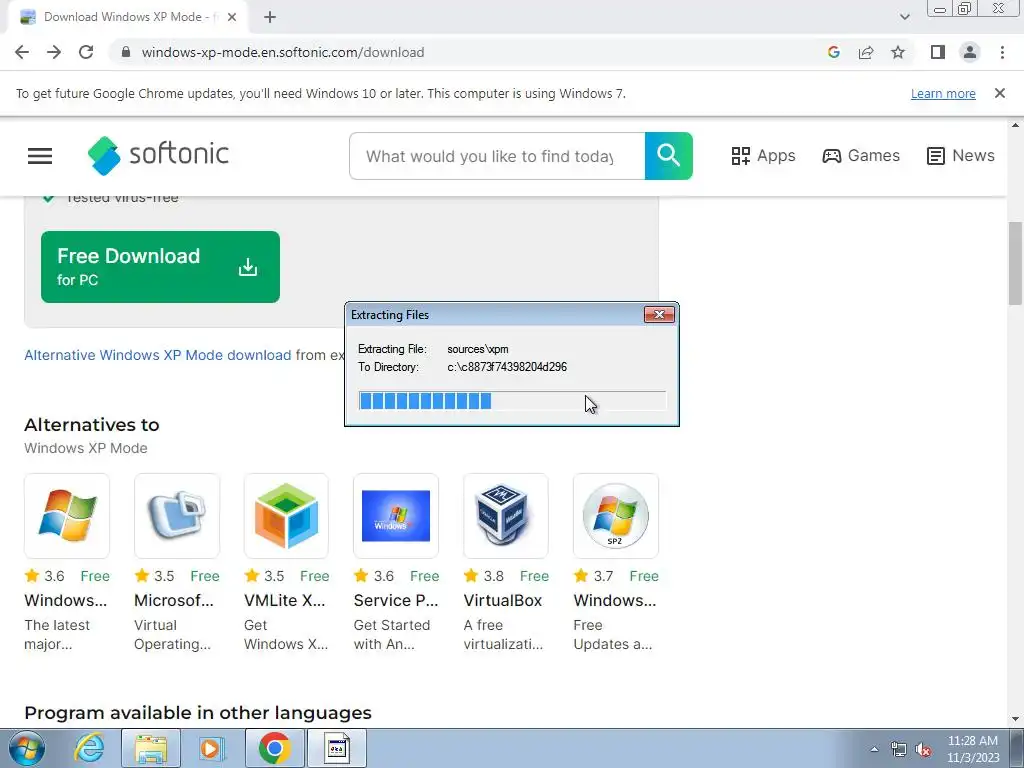The height and width of the screenshot is (768, 1024).
Task: Click the extraction progress bar
Action: point(512,400)
